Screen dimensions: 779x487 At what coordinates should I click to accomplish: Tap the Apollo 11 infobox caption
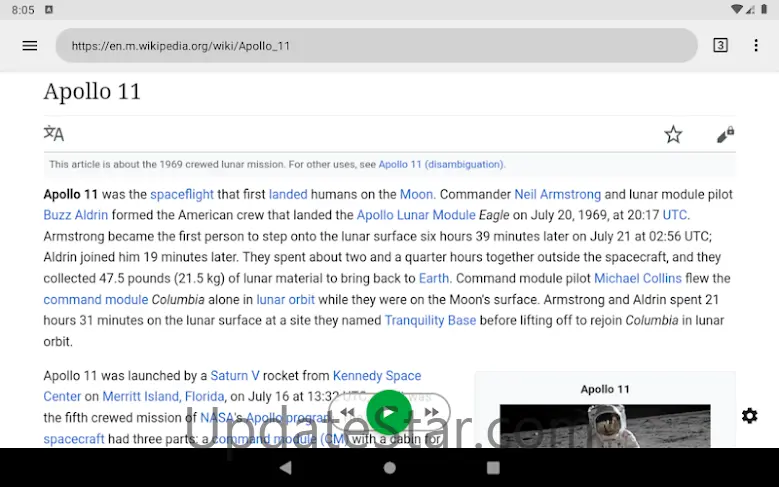click(605, 390)
